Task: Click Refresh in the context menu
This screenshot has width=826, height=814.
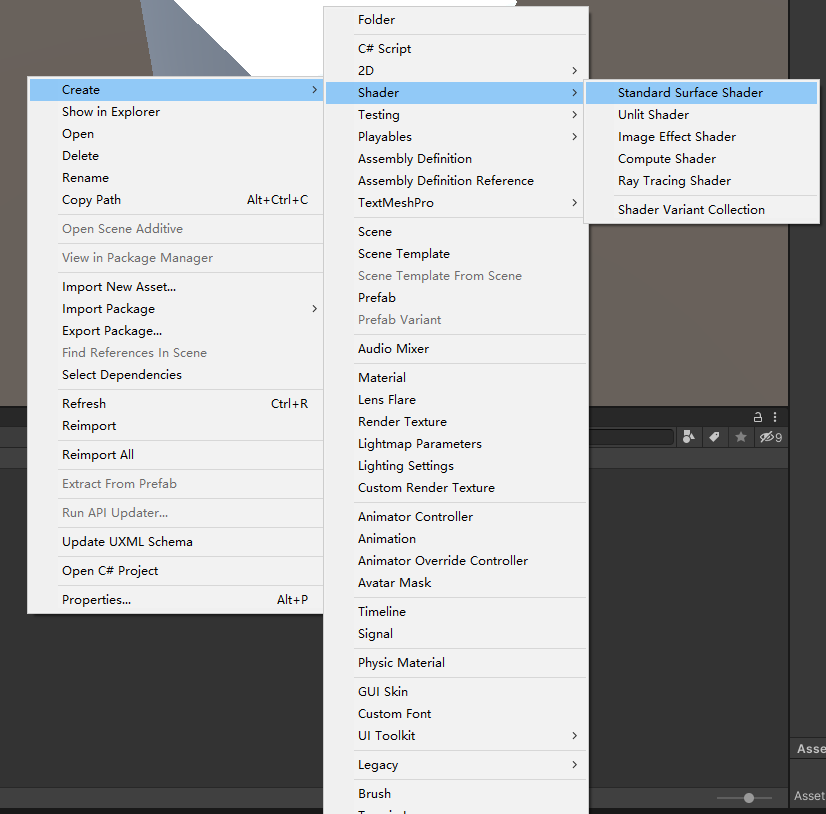Action: 176,404
